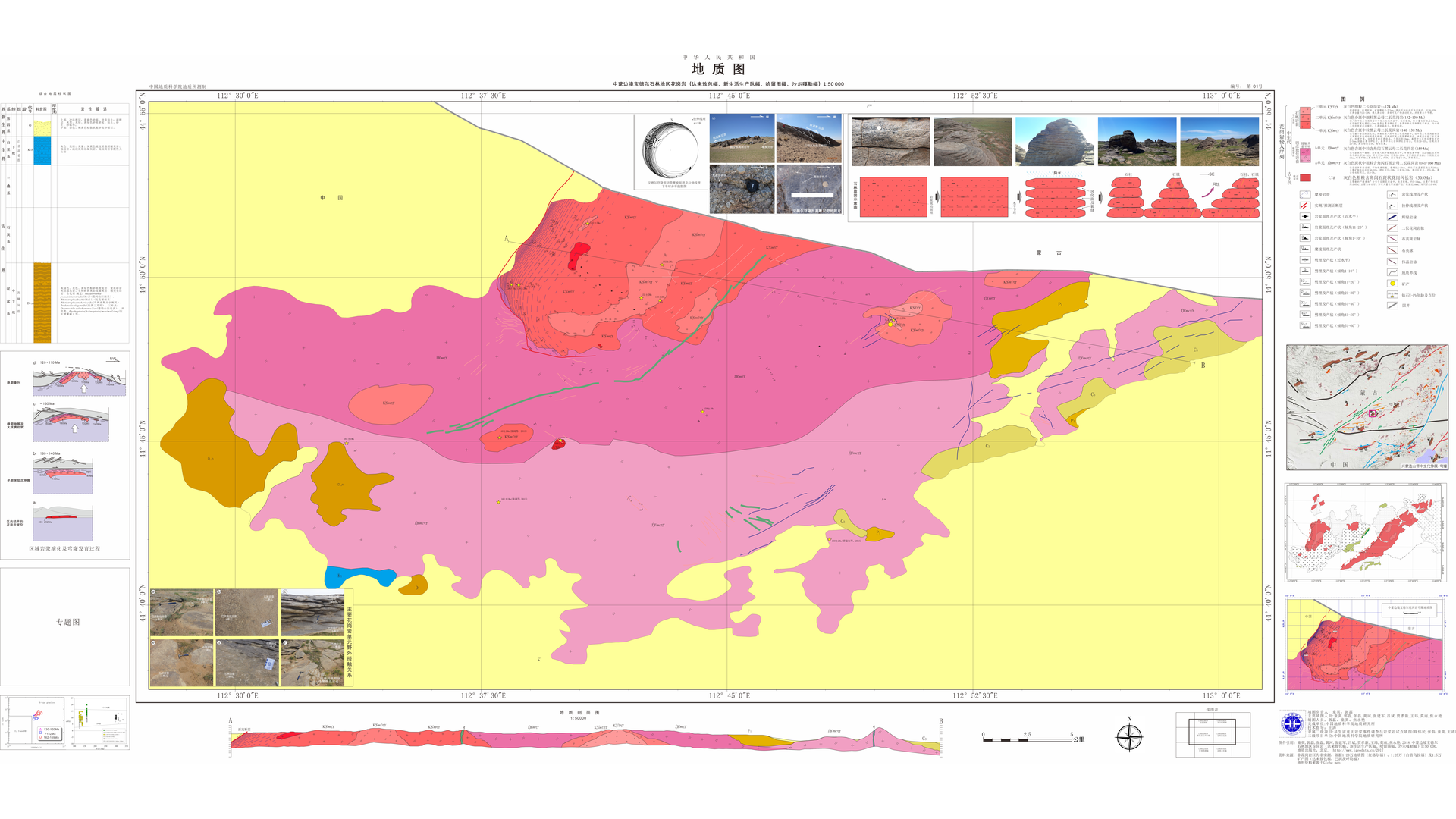Click the red 正断层 fault legend symbol
The image size is (1456, 819).
tap(1305, 206)
